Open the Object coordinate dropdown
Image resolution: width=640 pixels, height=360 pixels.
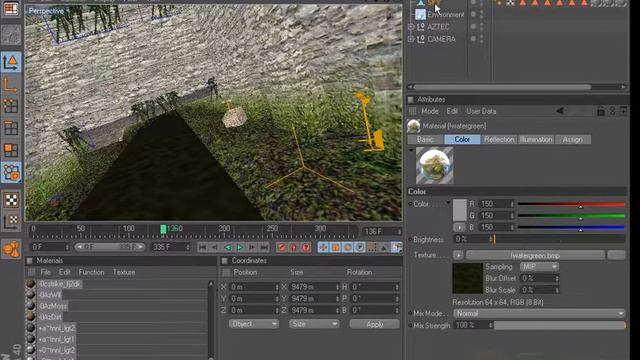tap(253, 324)
